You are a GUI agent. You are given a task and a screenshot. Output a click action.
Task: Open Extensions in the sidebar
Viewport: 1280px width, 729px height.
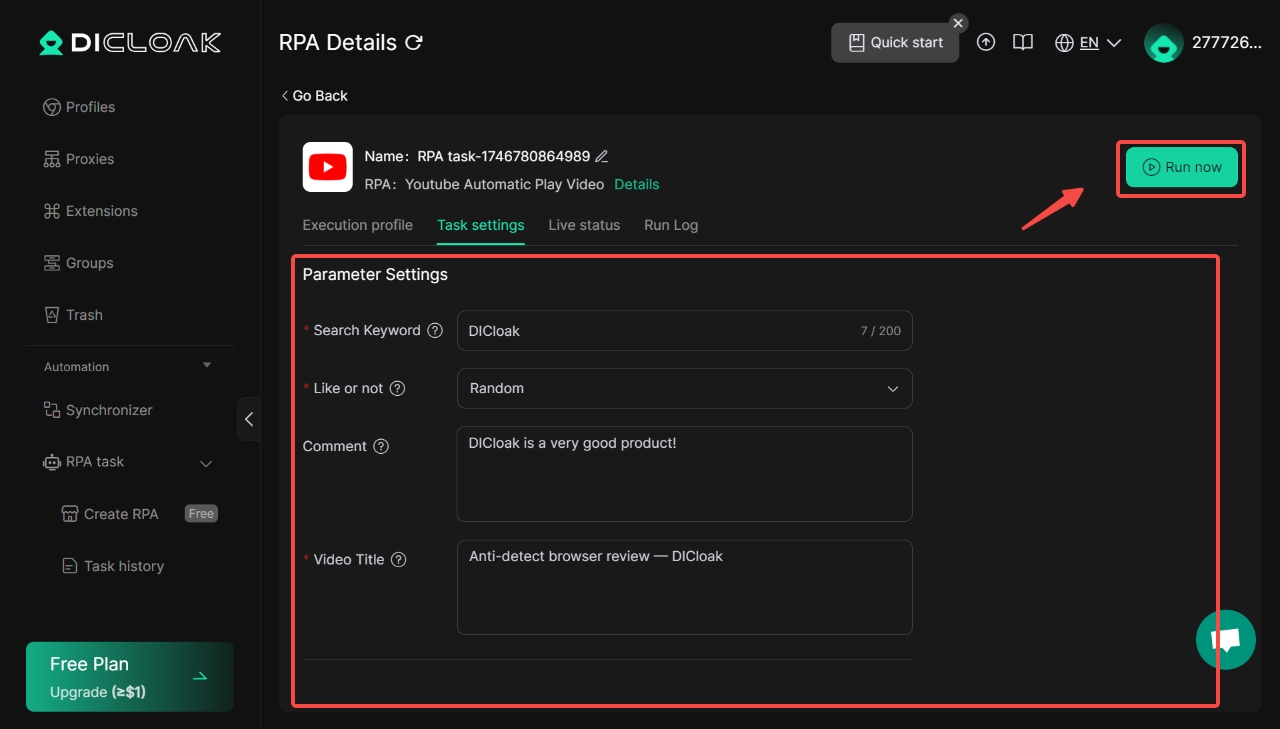click(x=90, y=211)
